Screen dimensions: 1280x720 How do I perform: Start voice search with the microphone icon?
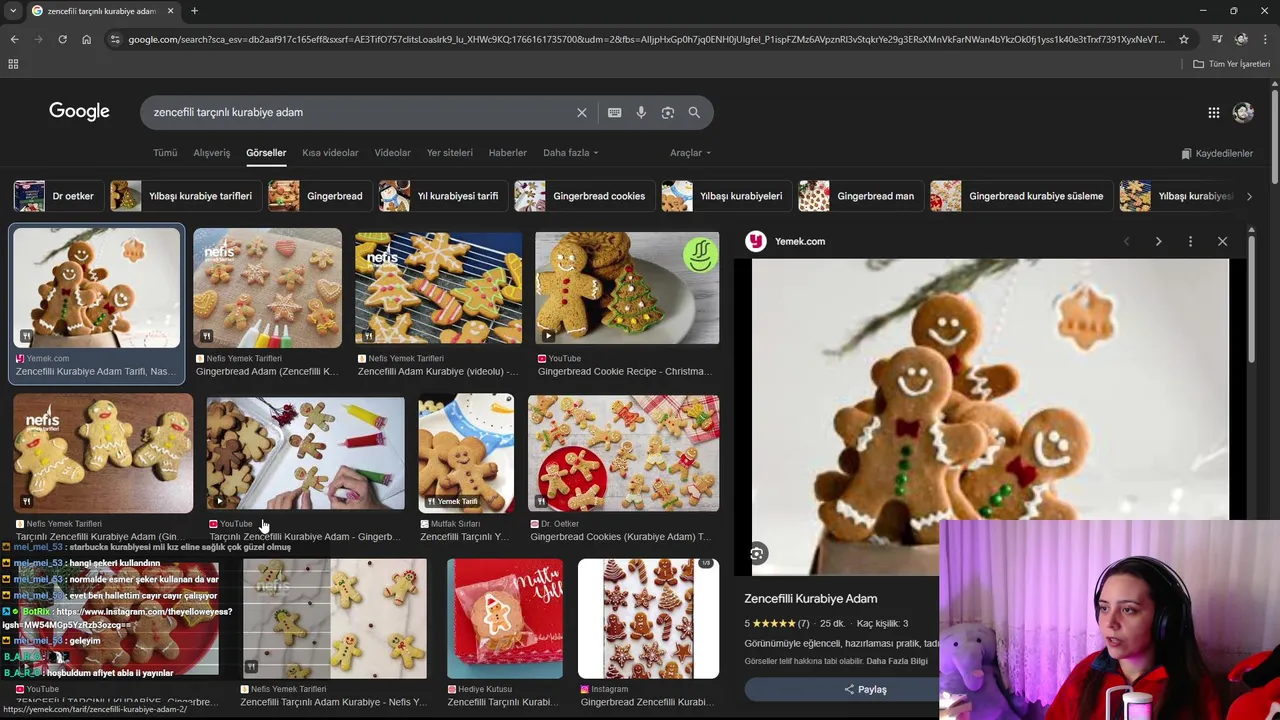[x=641, y=113]
